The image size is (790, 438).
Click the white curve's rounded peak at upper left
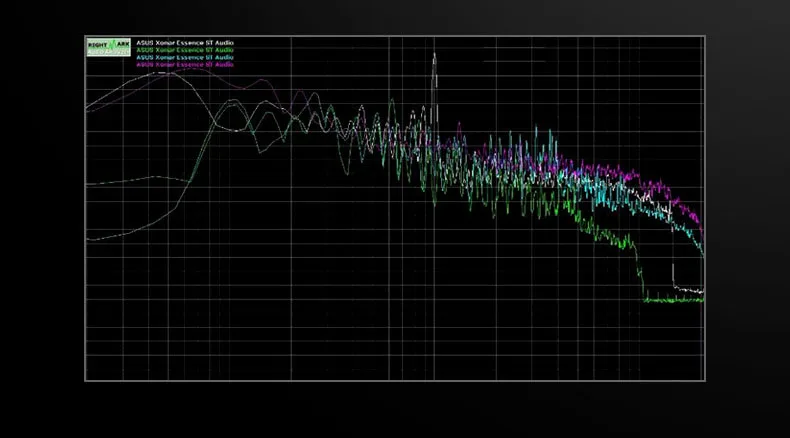(x=162, y=73)
